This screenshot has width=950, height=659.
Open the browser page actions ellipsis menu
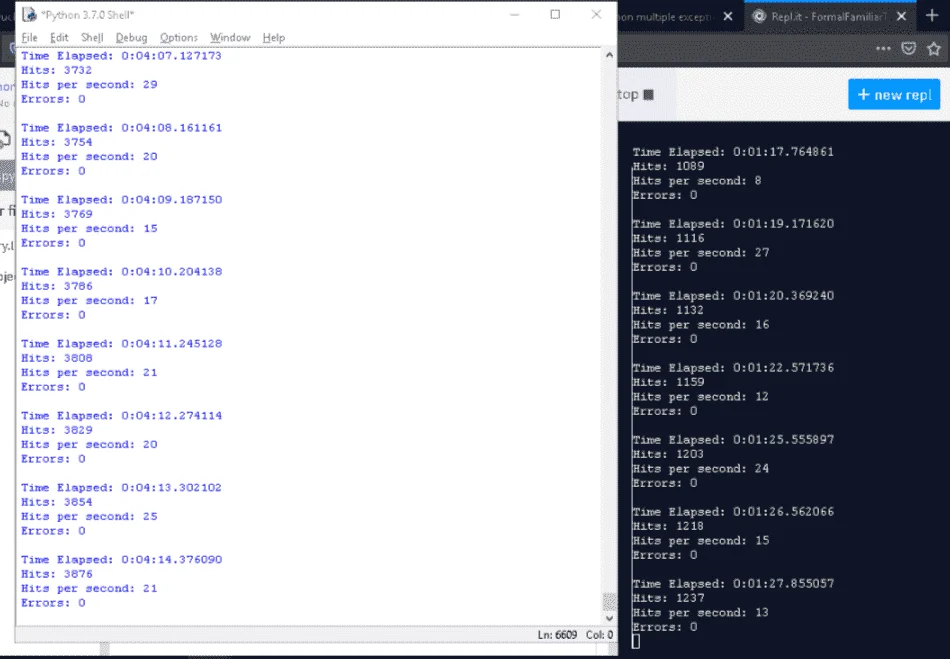coord(883,48)
